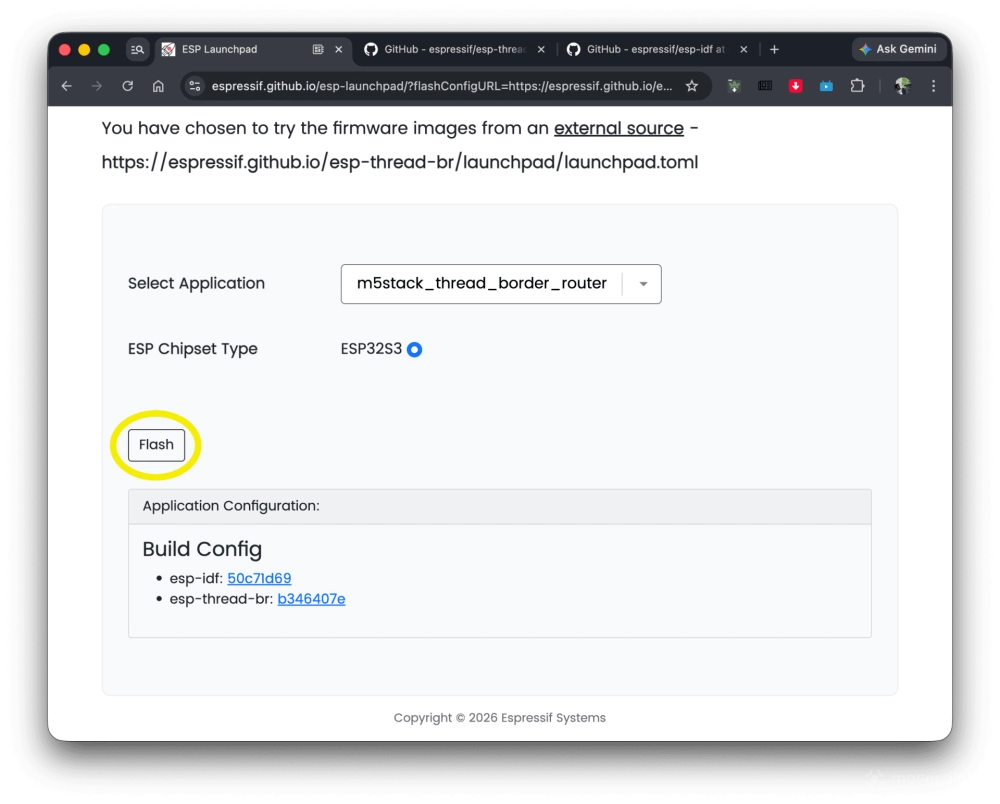
Task: Close the esp-idf GitHub tab
Action: [x=744, y=49]
